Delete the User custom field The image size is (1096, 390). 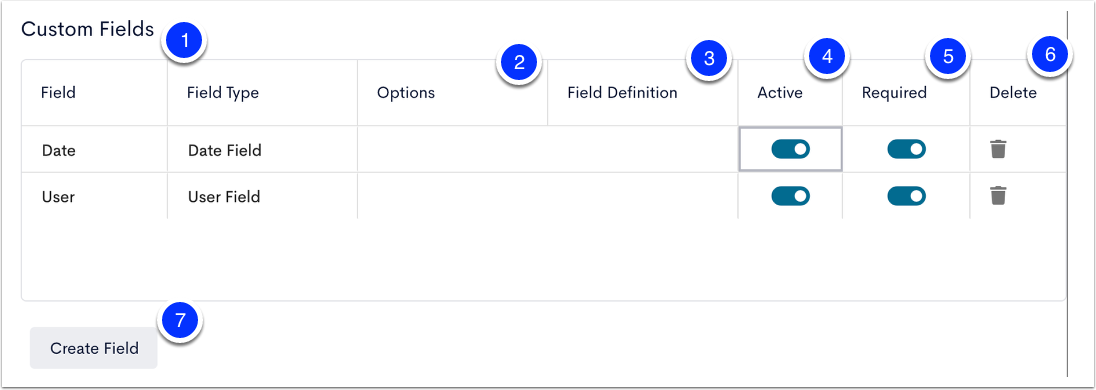pyautogui.click(x=998, y=196)
